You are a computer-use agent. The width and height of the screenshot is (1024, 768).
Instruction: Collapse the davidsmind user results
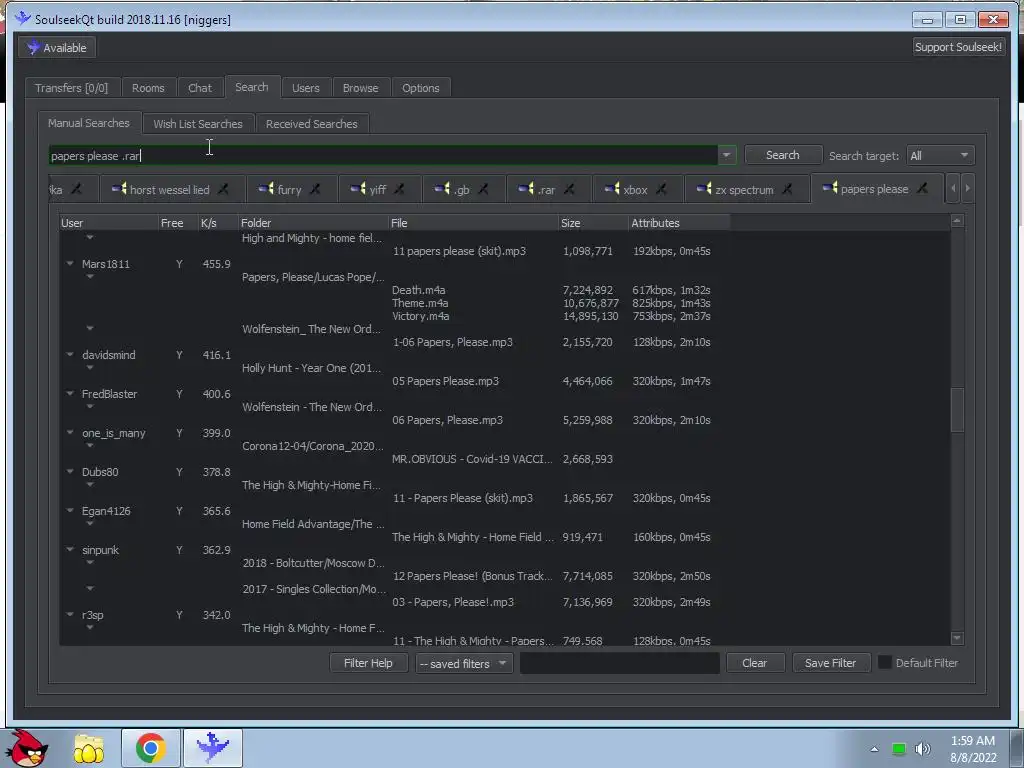70,355
